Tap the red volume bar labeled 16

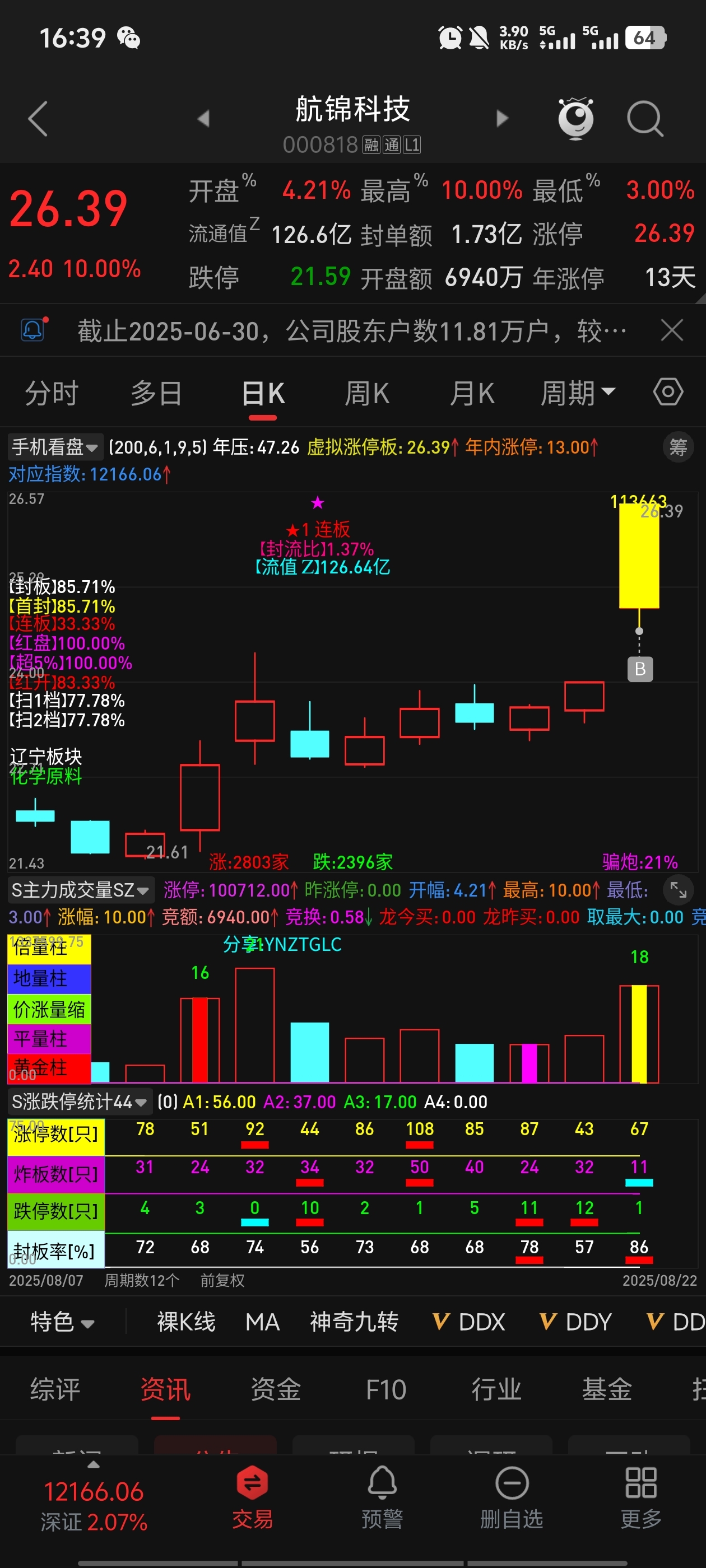click(x=200, y=1040)
